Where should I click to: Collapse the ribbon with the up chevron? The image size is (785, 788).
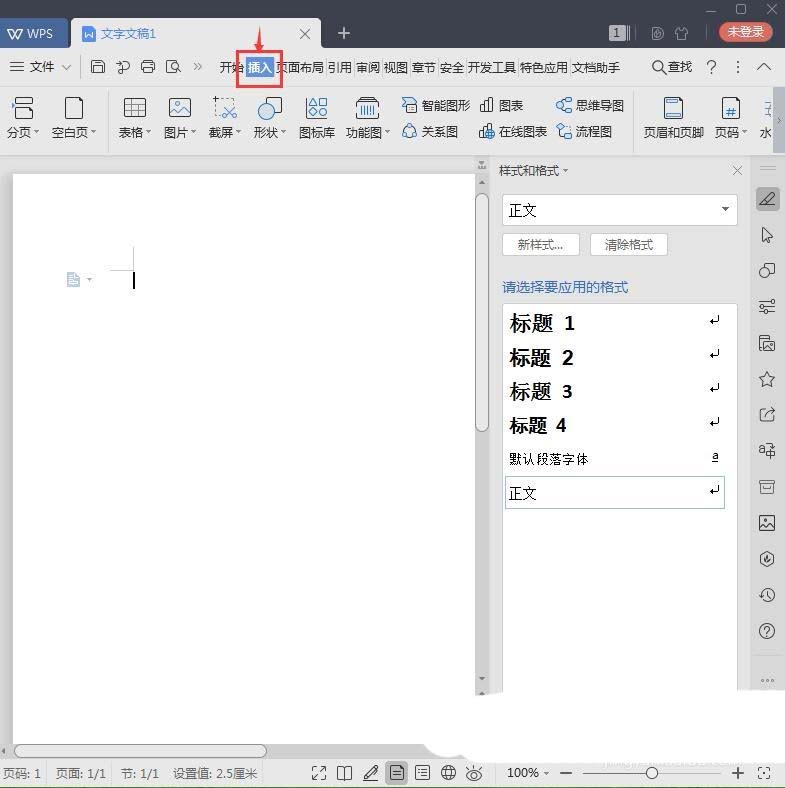tap(764, 67)
